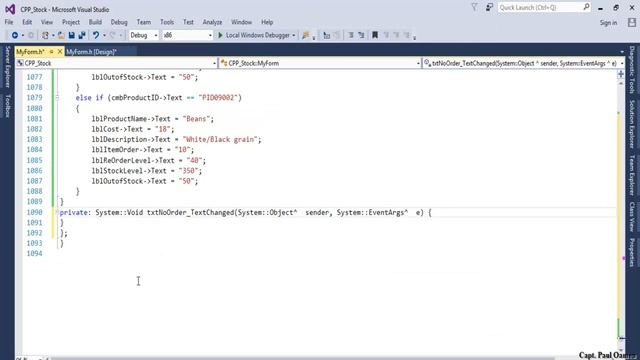Open the Properties side panel
Image resolution: width=640 pixels, height=360 pixels.
tap(632, 253)
